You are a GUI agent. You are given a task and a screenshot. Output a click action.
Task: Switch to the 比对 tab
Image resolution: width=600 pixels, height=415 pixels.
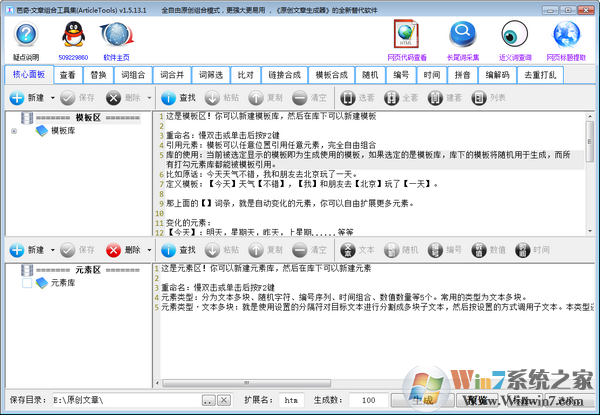pos(246,75)
